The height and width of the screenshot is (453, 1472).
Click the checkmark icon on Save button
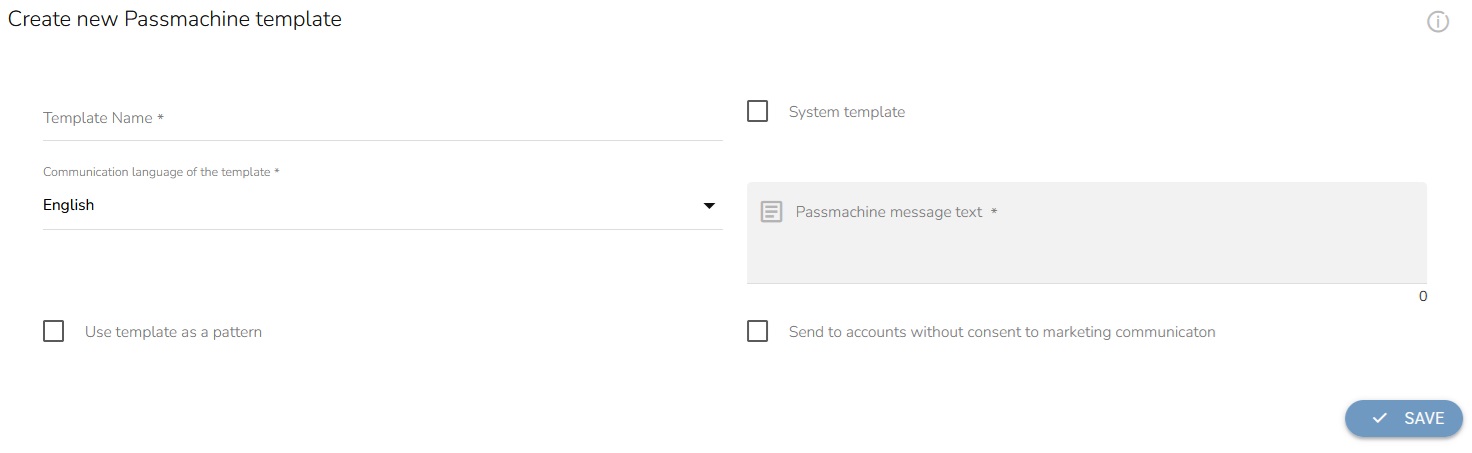1380,419
